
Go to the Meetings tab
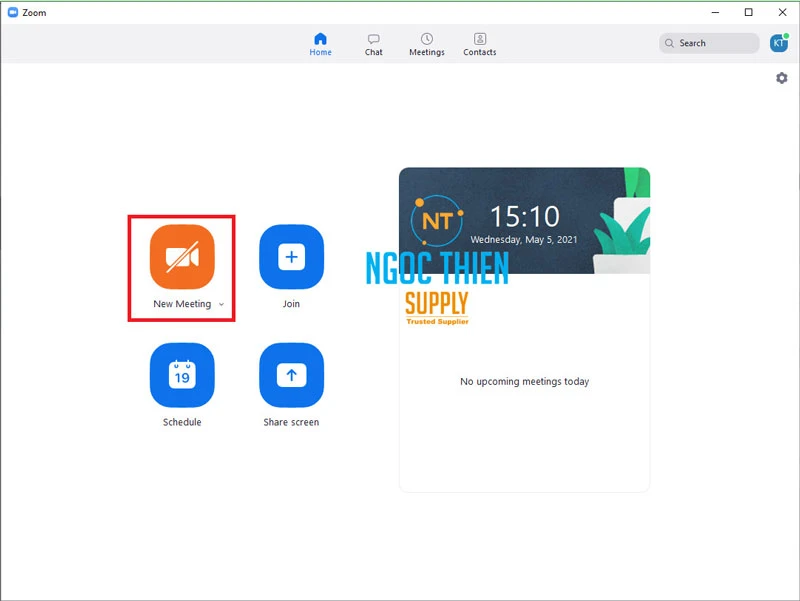426,44
